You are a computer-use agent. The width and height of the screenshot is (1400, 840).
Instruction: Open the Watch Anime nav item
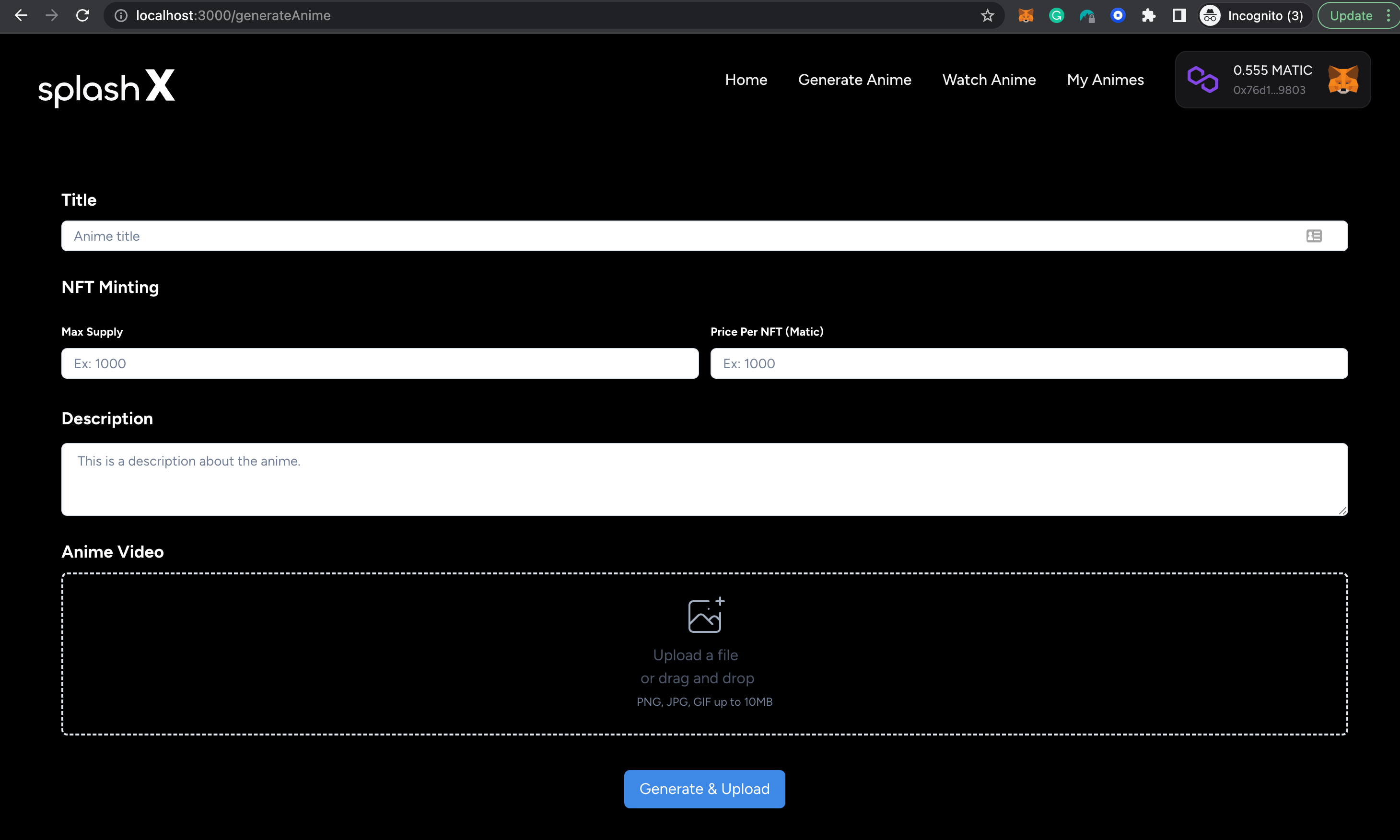pos(989,80)
